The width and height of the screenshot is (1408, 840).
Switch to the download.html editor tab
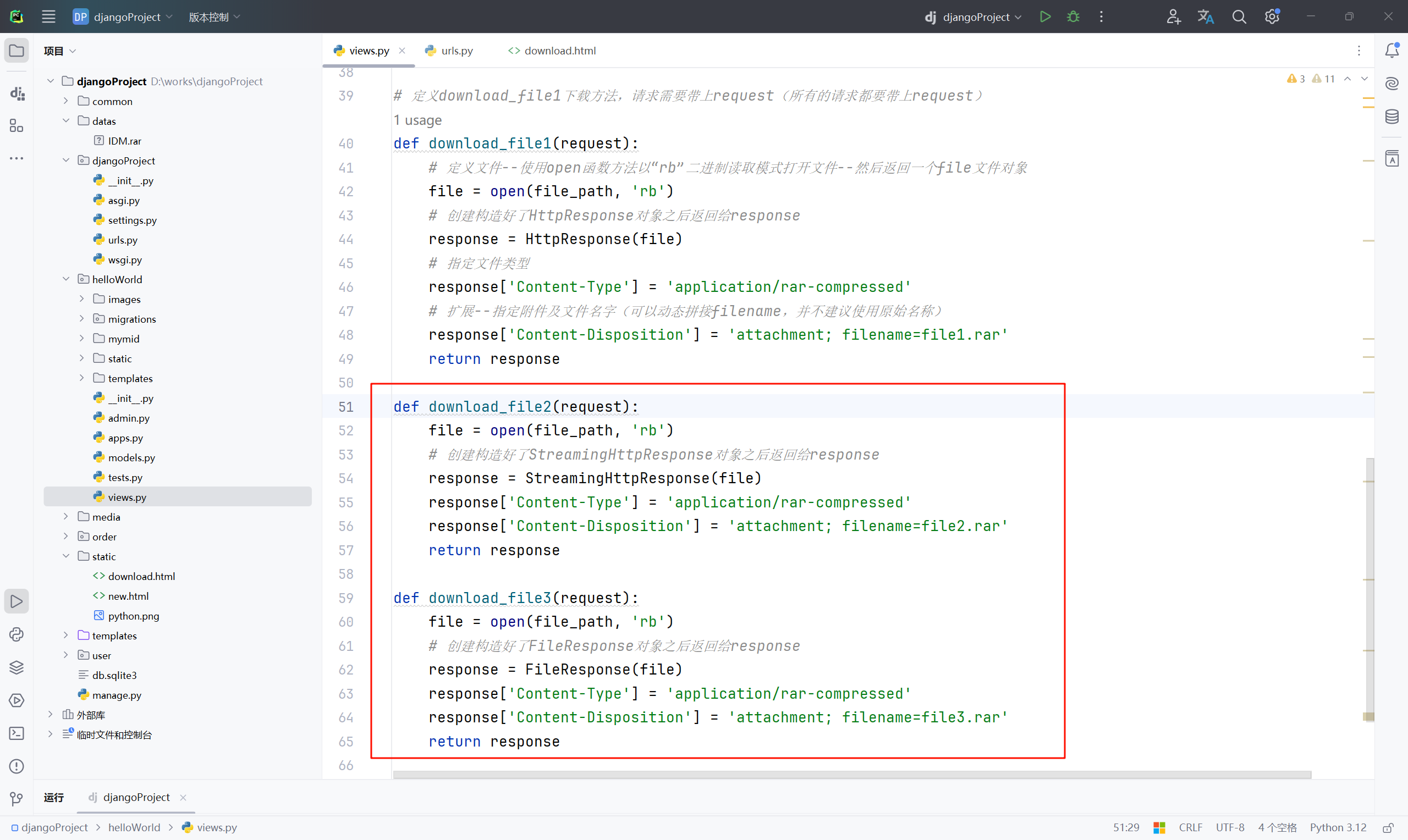click(552, 51)
